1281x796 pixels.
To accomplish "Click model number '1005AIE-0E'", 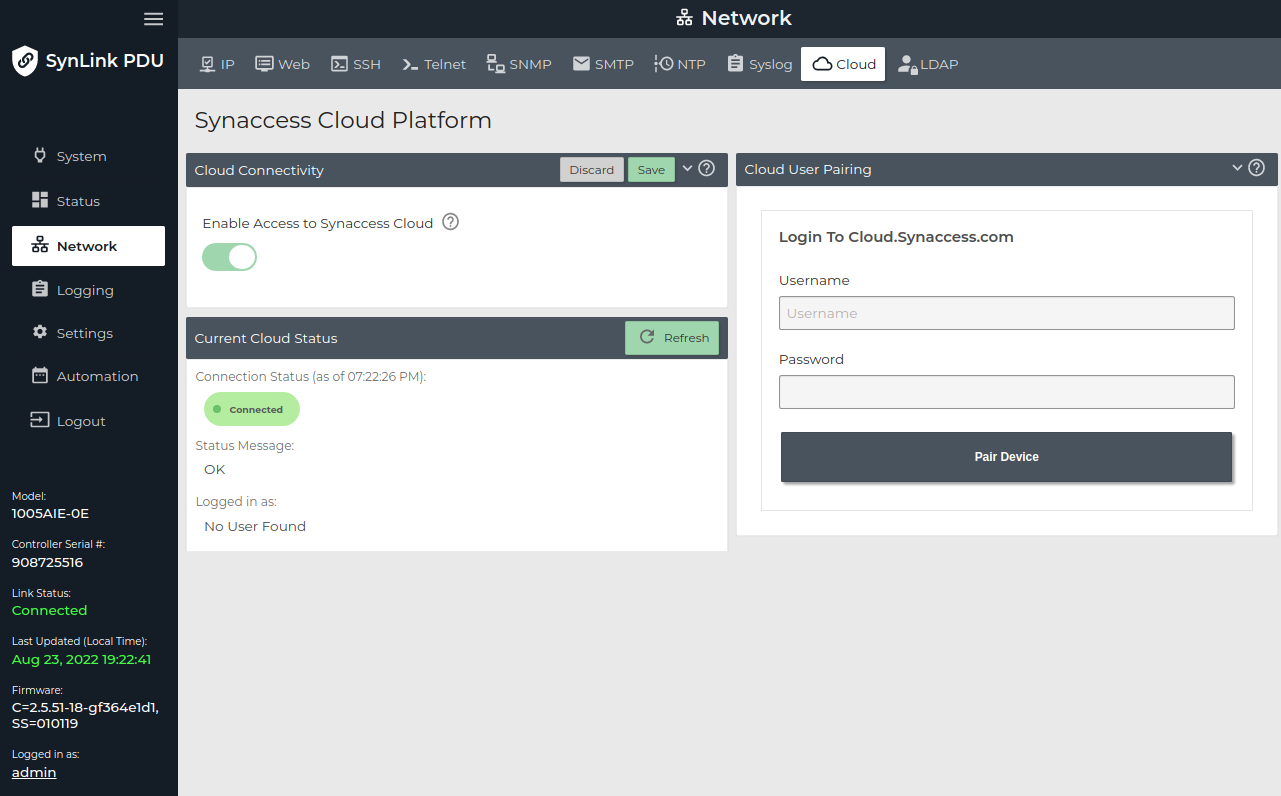I will click(x=50, y=513).
